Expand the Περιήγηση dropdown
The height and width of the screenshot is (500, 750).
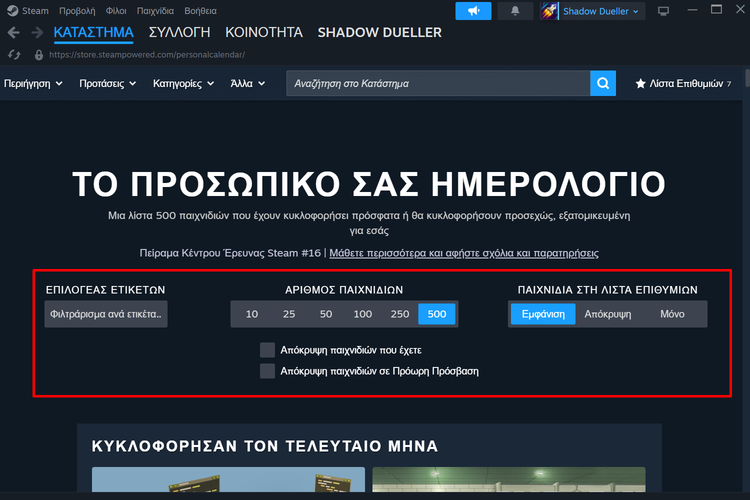tap(34, 84)
